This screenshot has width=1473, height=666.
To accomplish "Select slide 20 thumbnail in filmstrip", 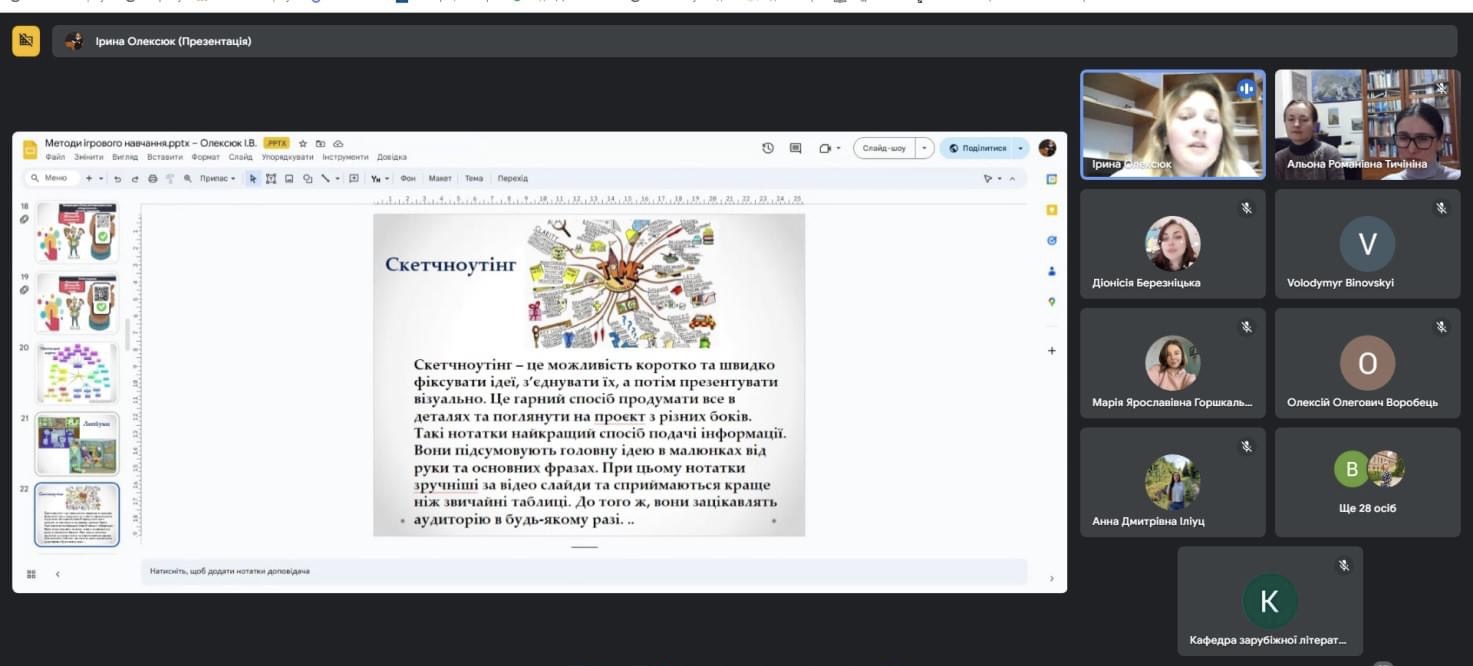I will 77,373.
